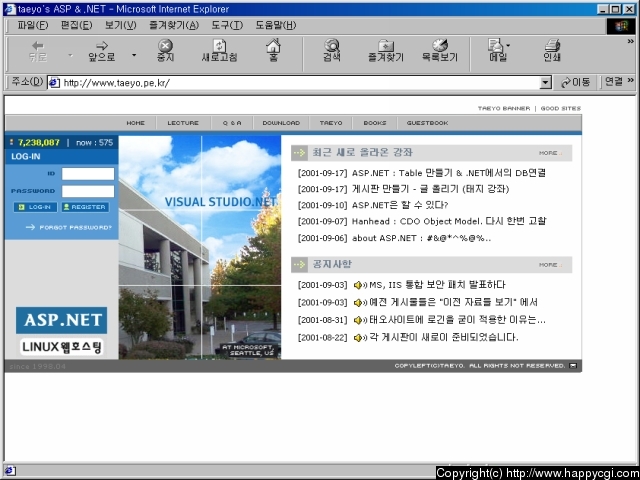Click the TAEYO BANNER link
Image resolution: width=640 pixels, height=480 pixels.
504,109
